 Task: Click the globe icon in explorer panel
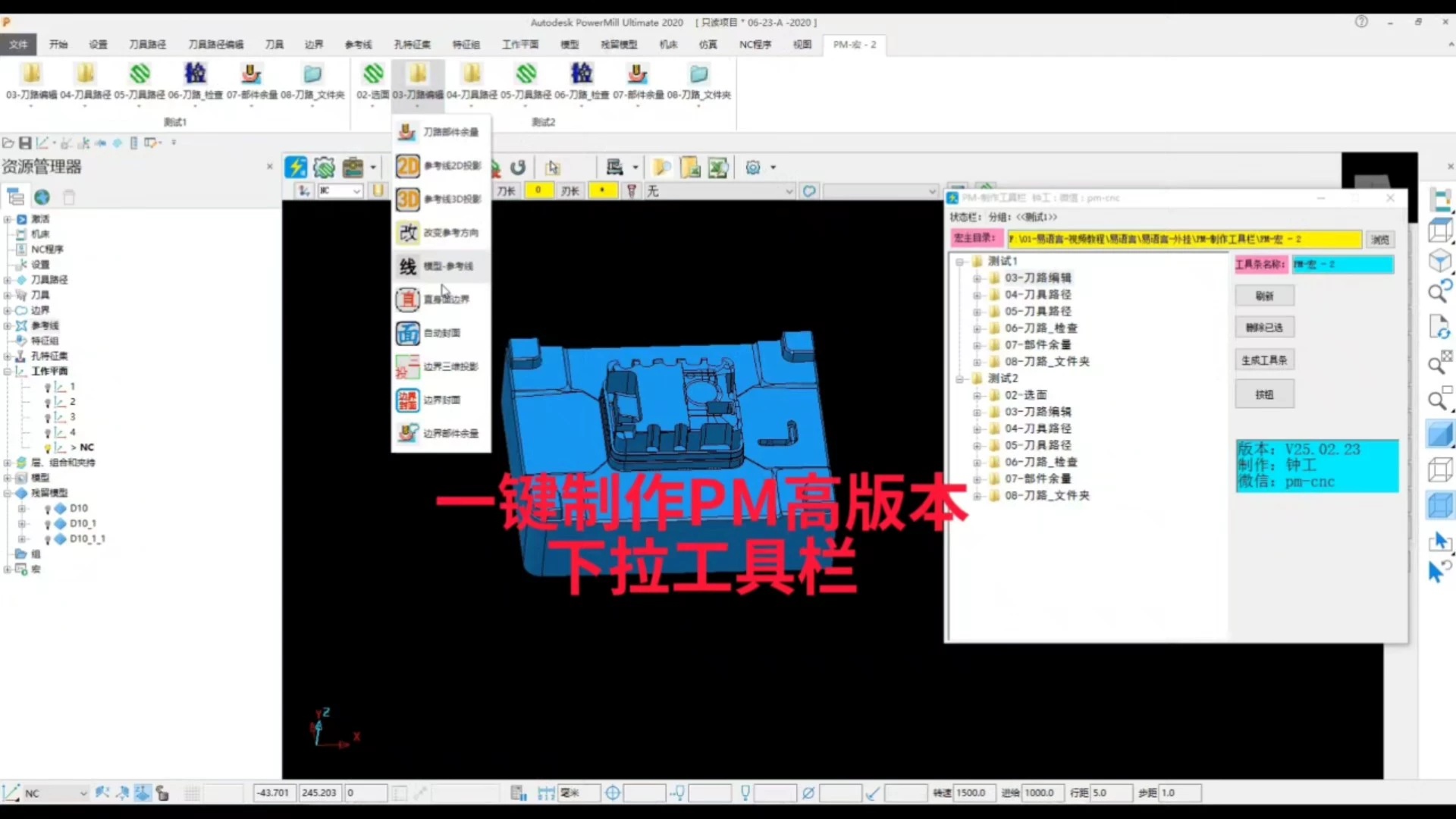pyautogui.click(x=42, y=197)
